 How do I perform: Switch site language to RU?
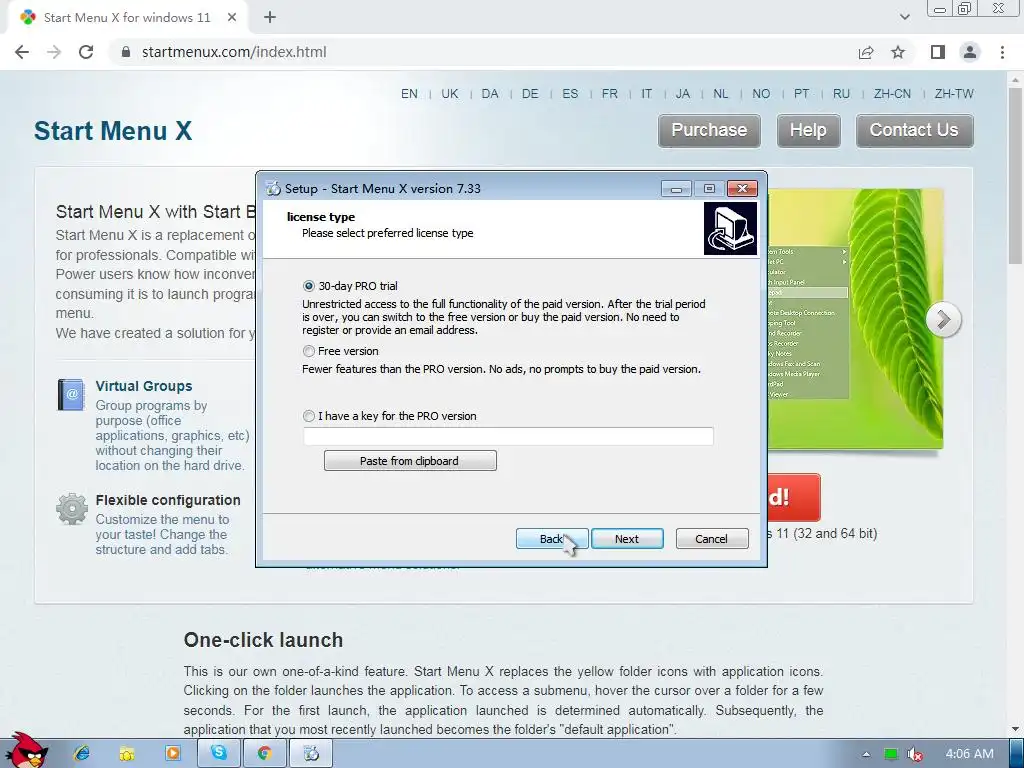842,93
